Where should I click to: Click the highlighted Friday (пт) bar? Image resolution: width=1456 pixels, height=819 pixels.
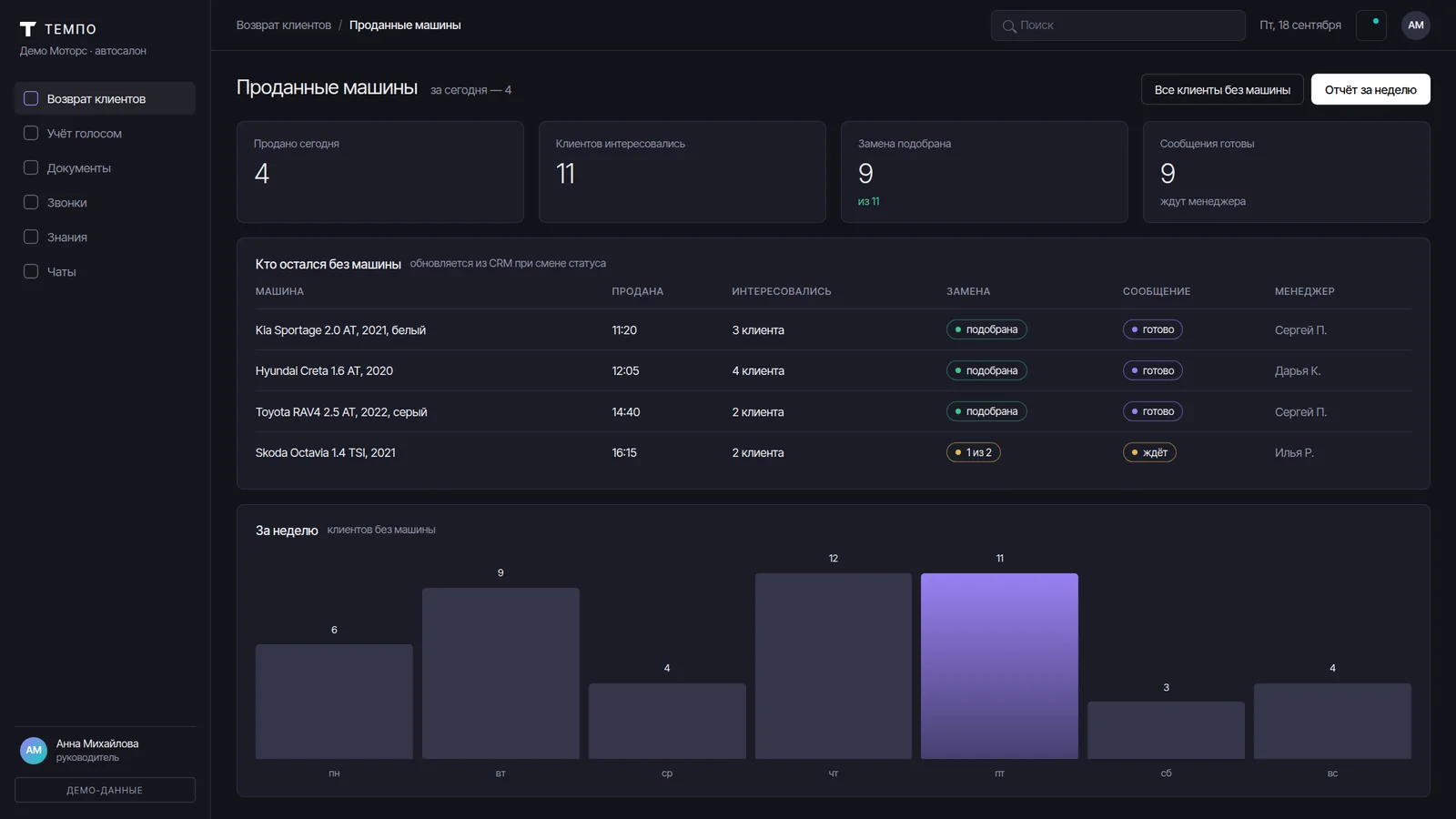(999, 666)
